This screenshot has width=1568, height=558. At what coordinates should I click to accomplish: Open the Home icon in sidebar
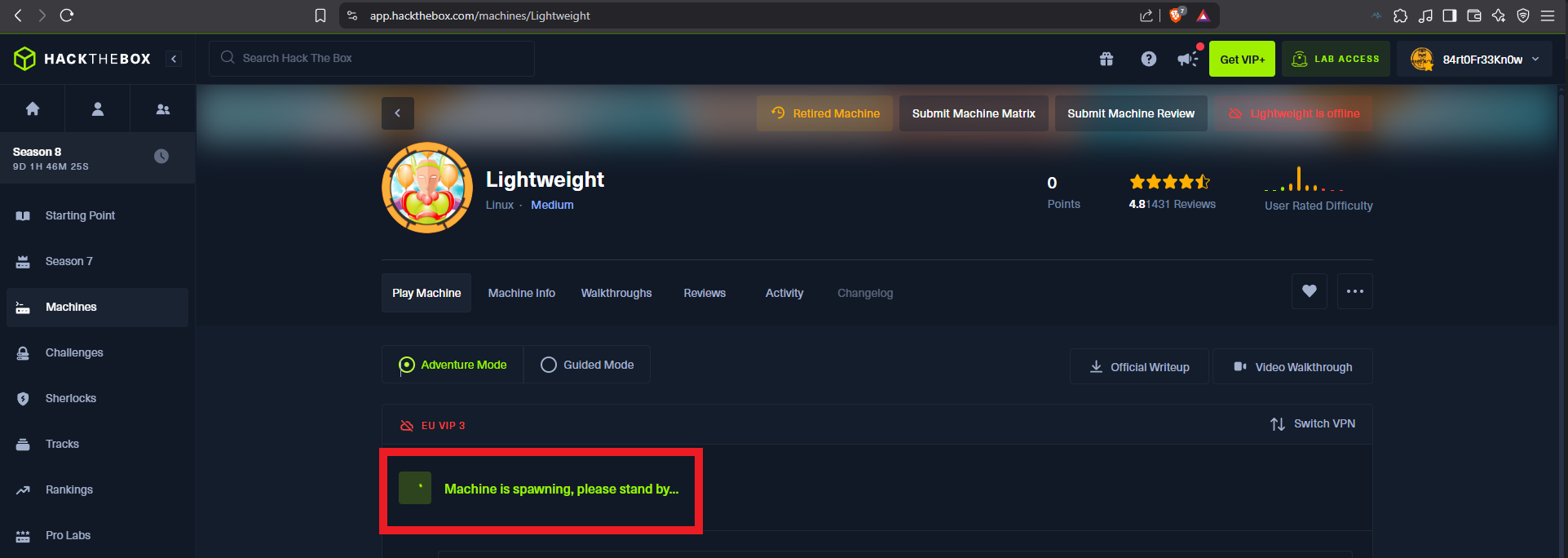pos(33,108)
